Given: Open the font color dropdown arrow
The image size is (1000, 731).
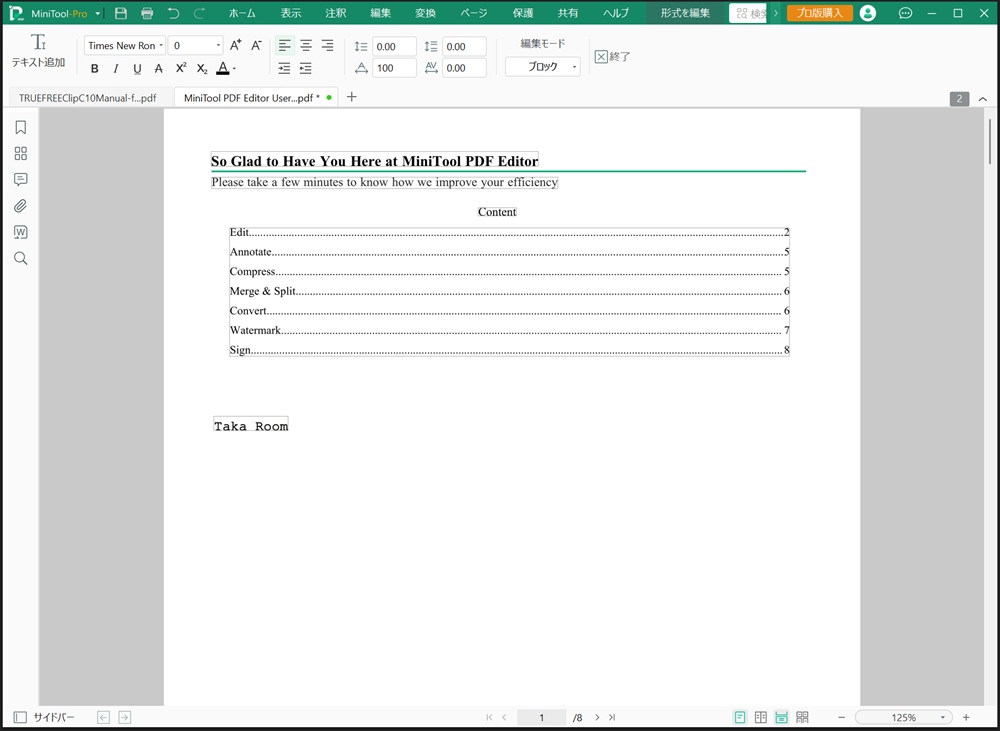Looking at the screenshot, I should coord(235,68).
